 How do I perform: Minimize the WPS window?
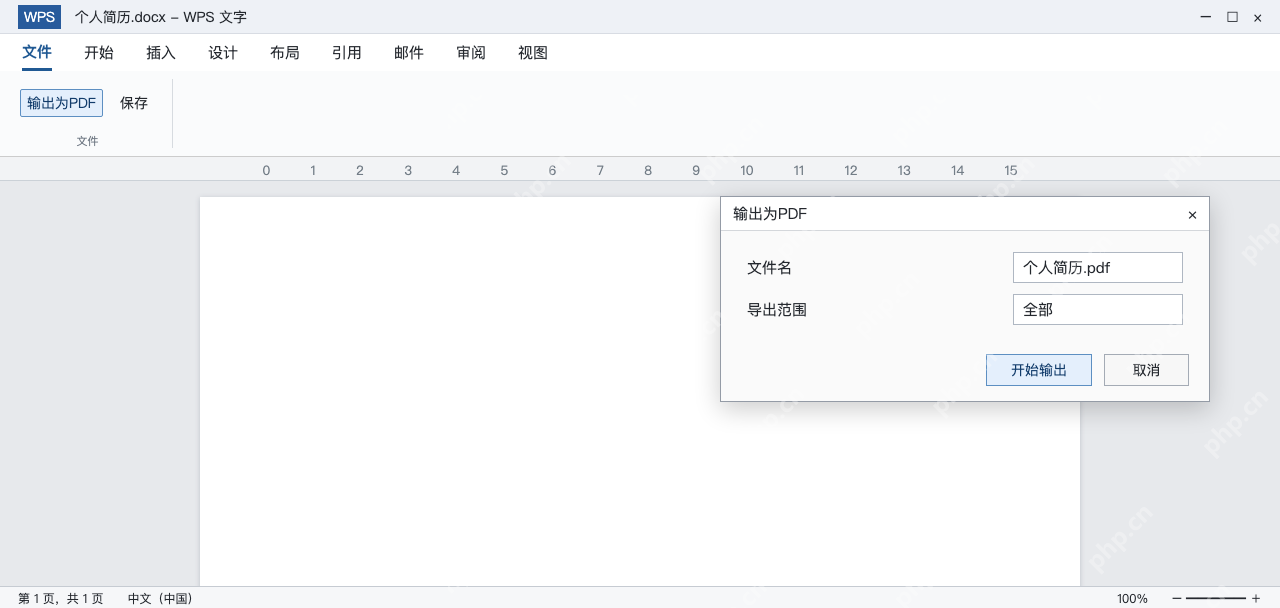(x=1206, y=17)
